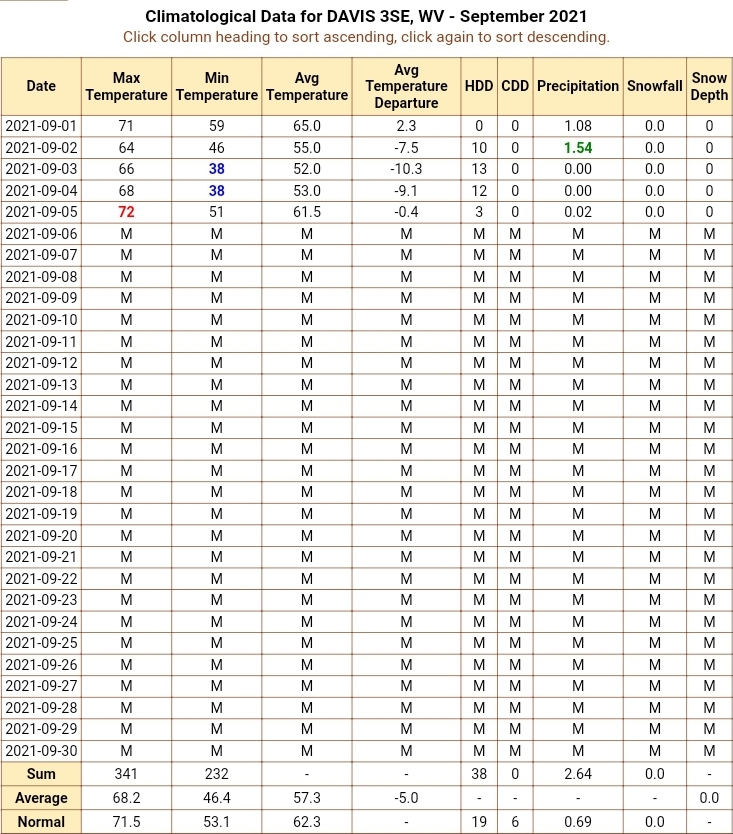
Task: Click the average max temperature 68.2
Action: click(126, 798)
